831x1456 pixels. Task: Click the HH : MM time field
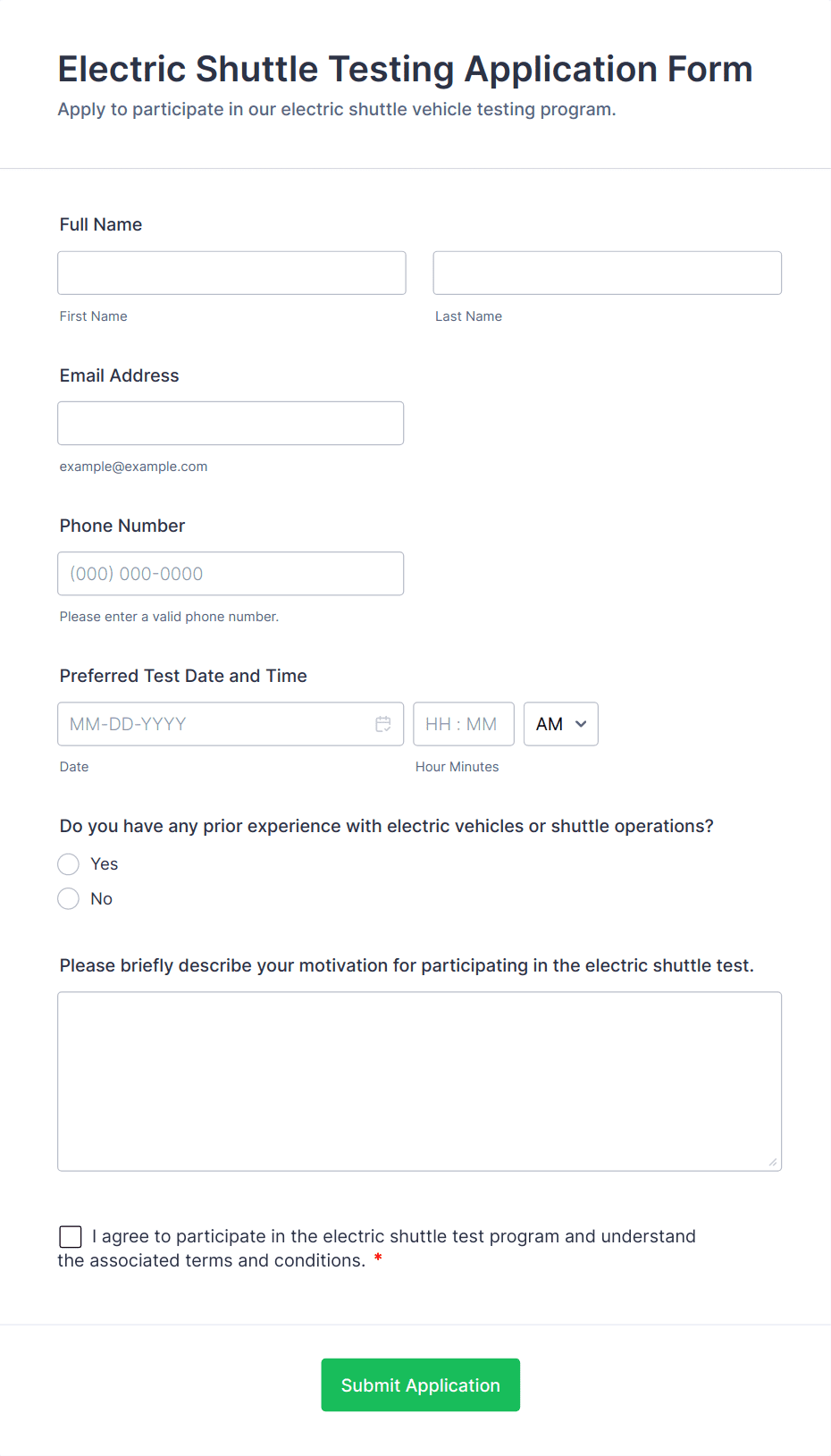tap(463, 724)
